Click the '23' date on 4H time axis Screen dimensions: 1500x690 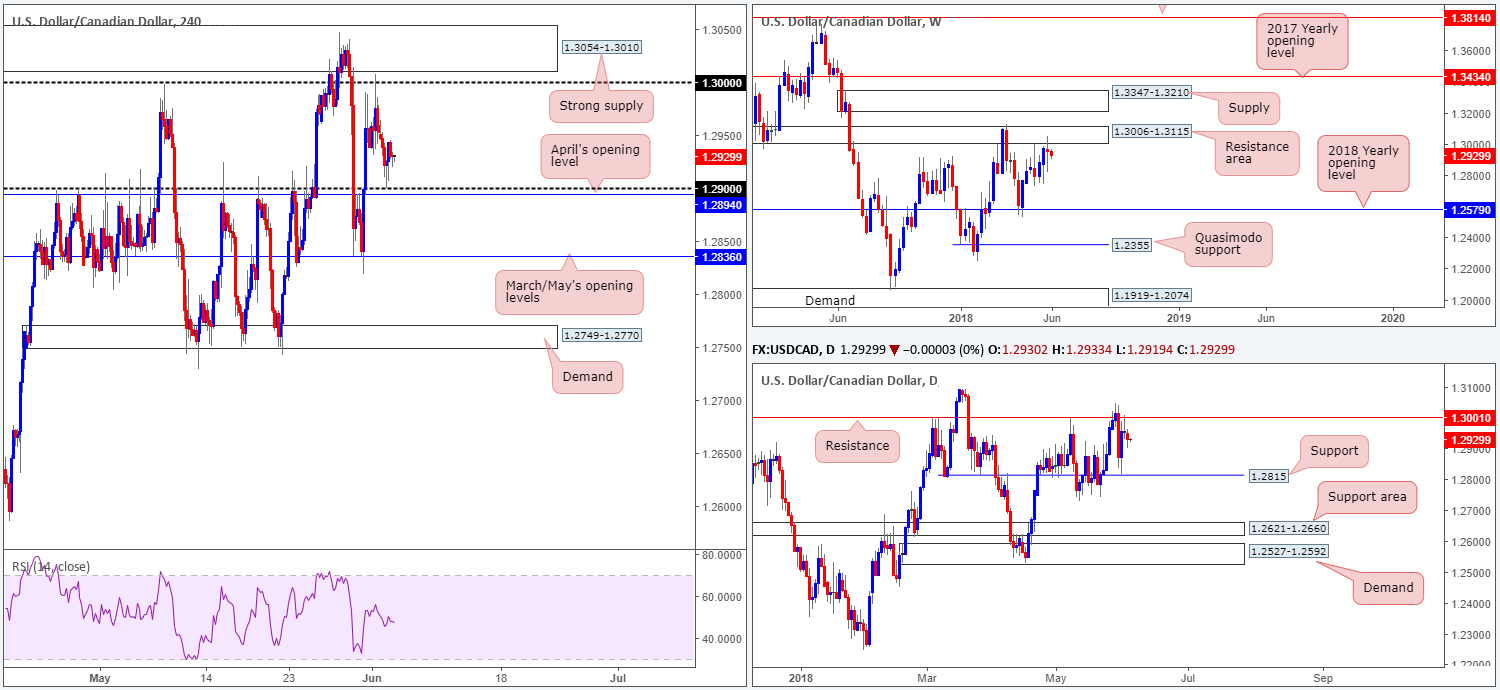287,676
